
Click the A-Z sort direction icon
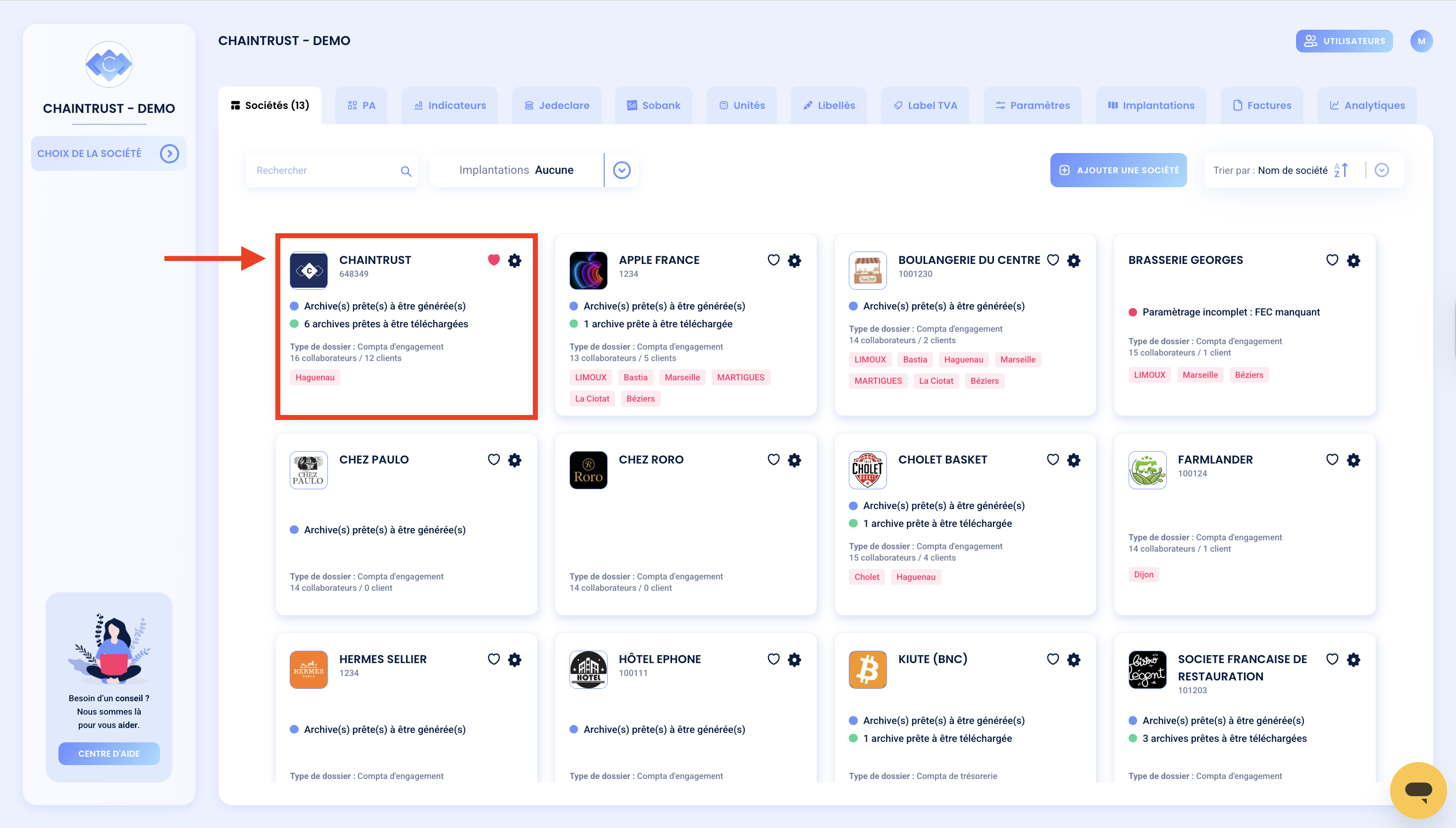(x=1341, y=170)
